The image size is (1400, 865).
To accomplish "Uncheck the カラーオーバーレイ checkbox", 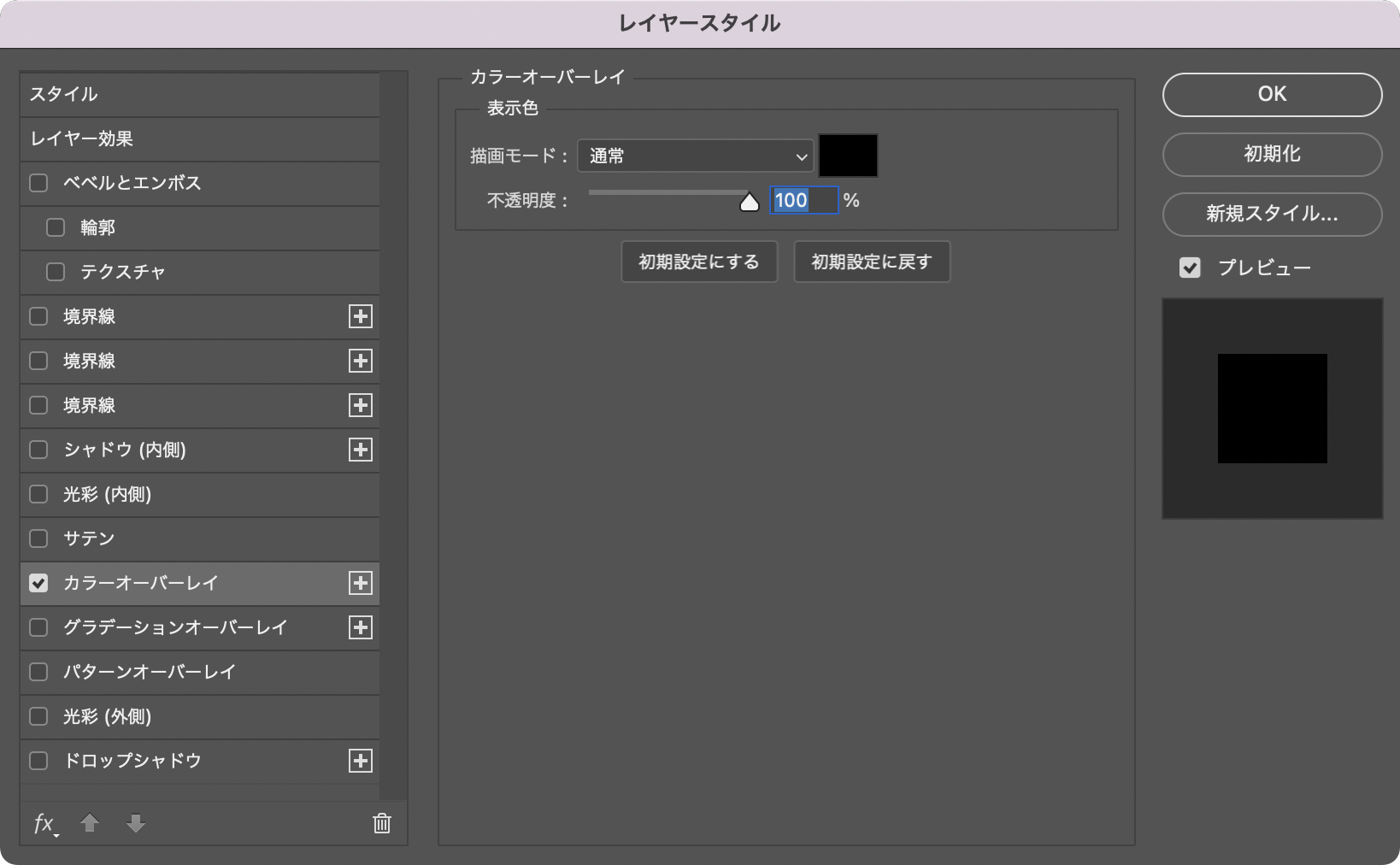I will pyautogui.click(x=38, y=583).
